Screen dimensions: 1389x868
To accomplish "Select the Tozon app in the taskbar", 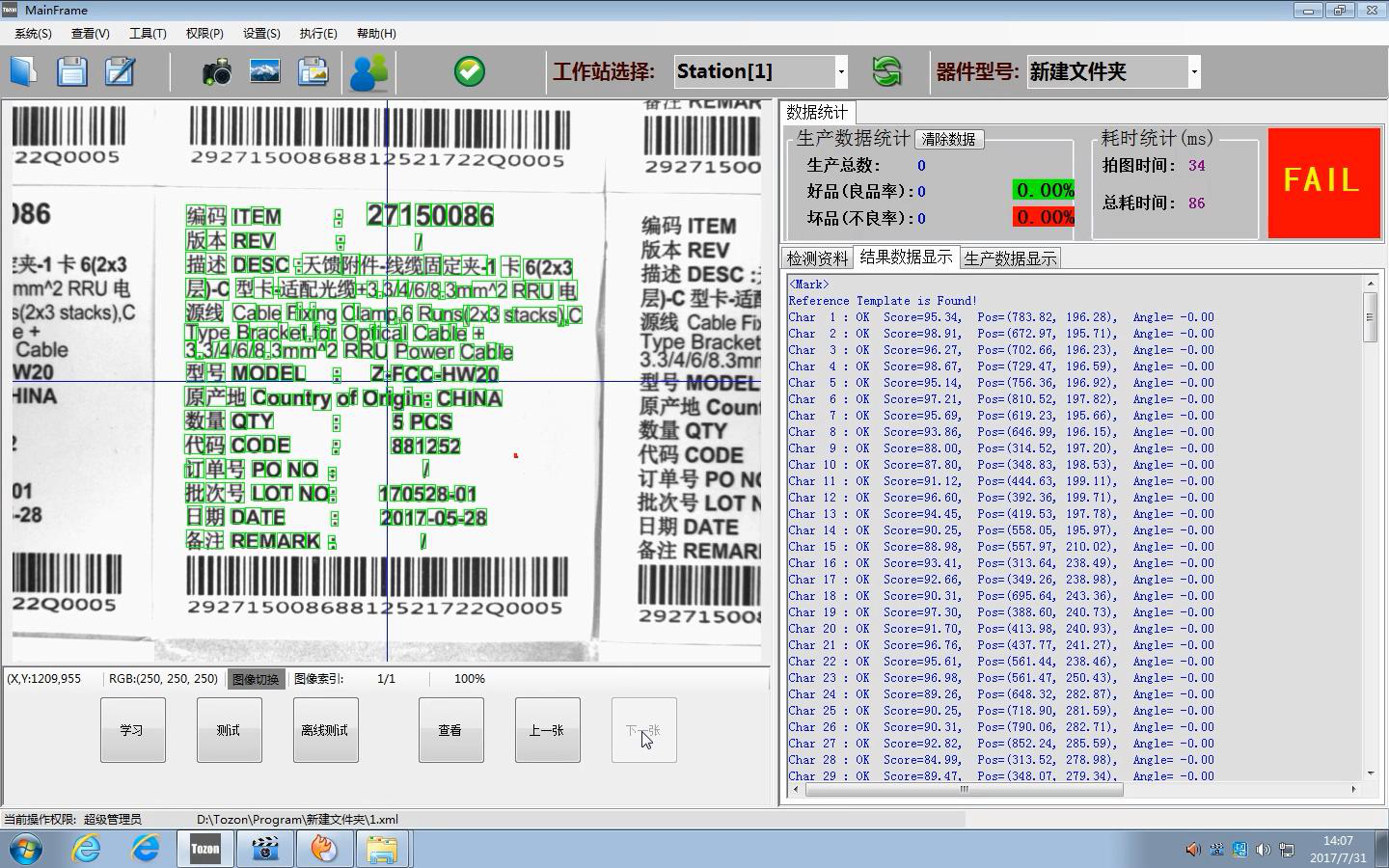I will 204,849.
